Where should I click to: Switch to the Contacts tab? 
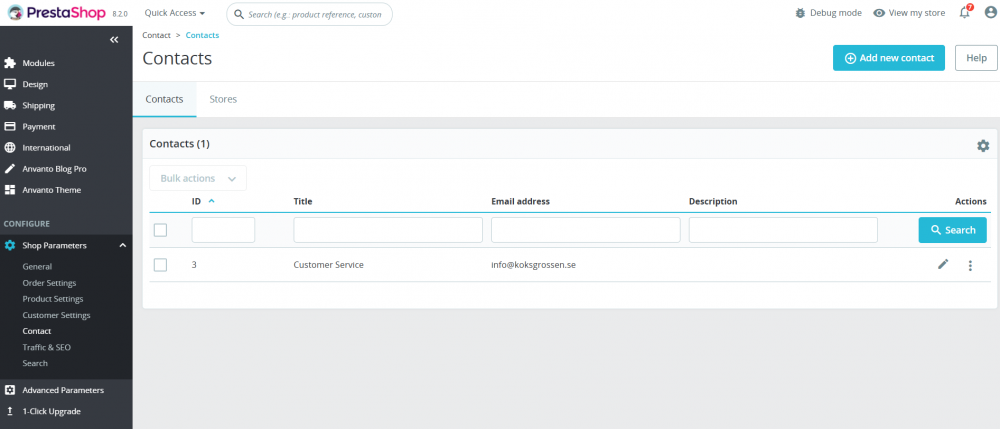pyautogui.click(x=165, y=99)
